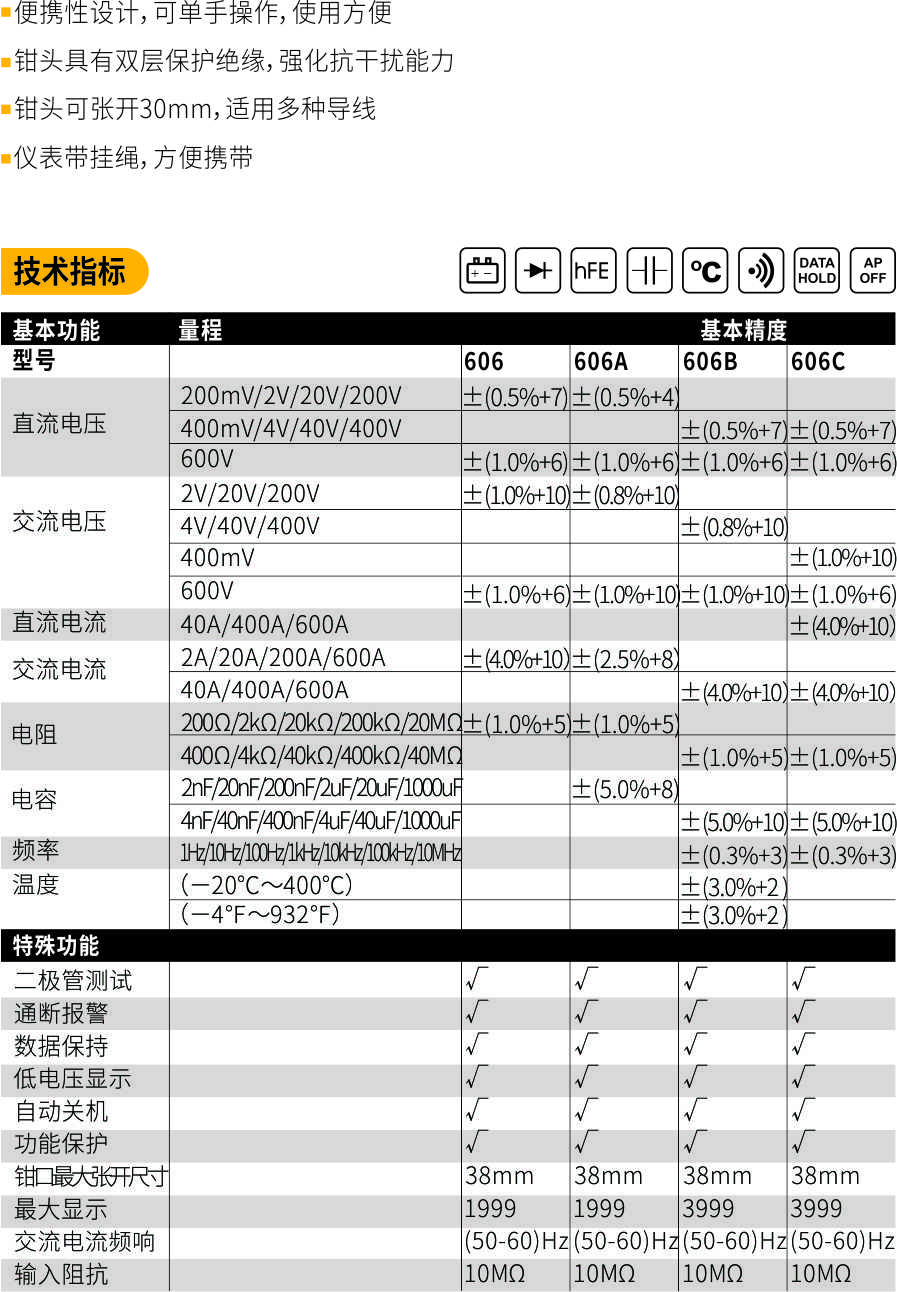Image resolution: width=897 pixels, height=1292 pixels.
Task: Click the 基本精度 header label
Action: (743, 330)
